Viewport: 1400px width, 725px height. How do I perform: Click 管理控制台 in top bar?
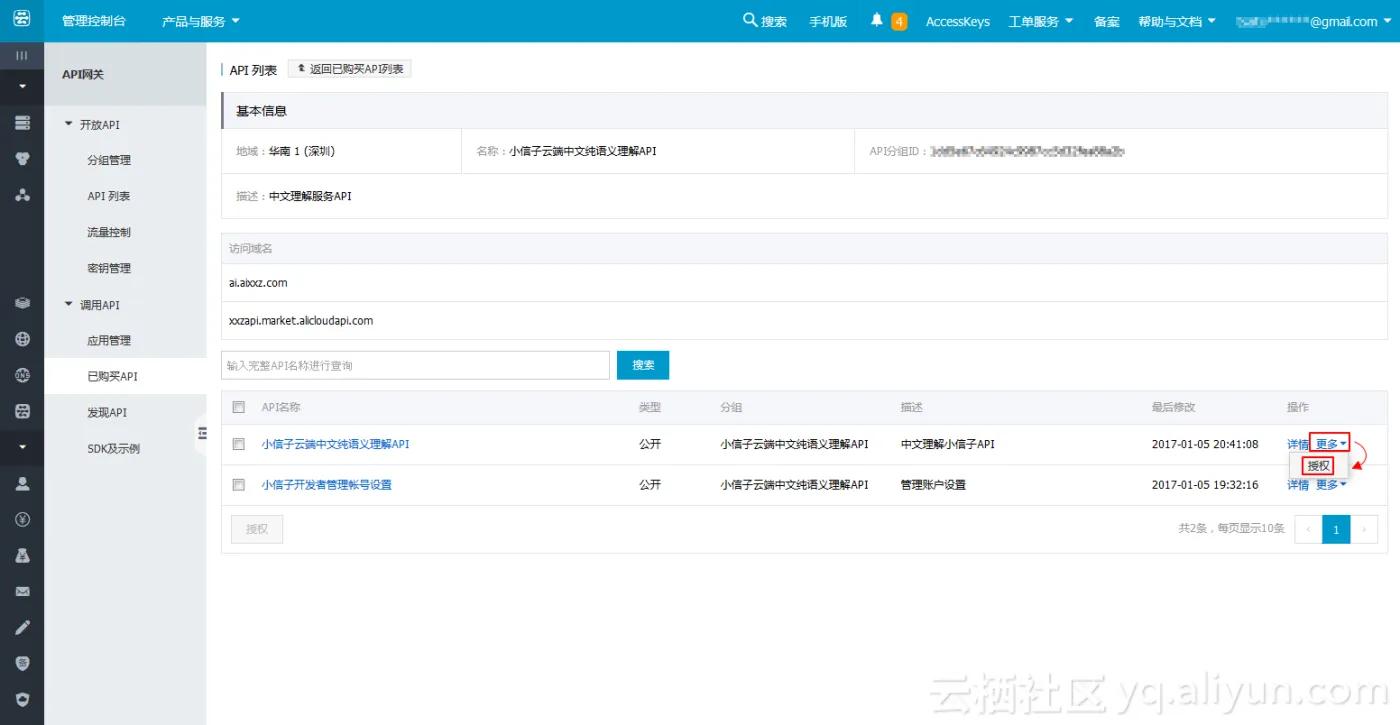(x=94, y=21)
